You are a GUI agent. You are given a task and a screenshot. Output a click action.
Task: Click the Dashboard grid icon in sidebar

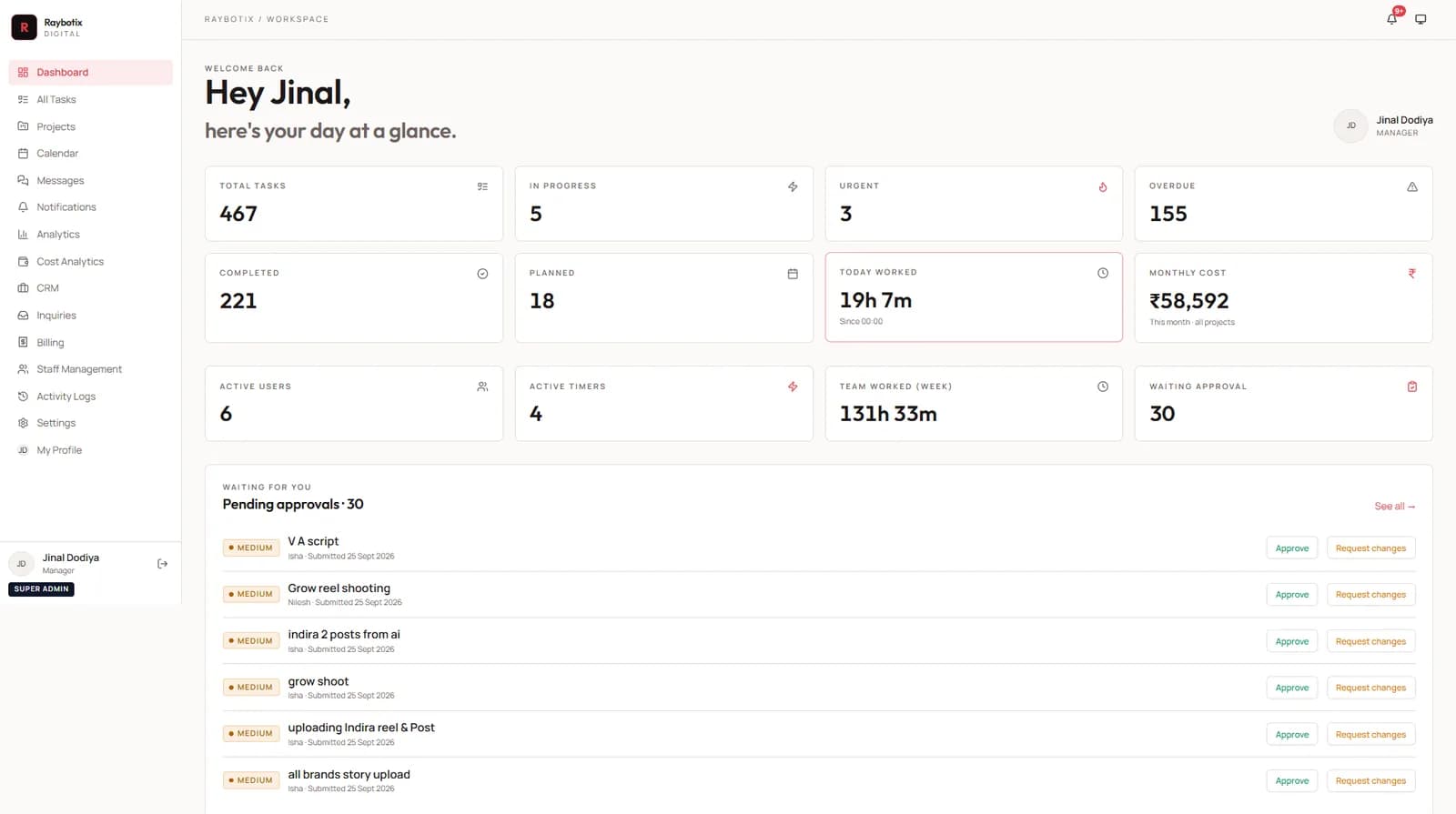[x=23, y=73]
